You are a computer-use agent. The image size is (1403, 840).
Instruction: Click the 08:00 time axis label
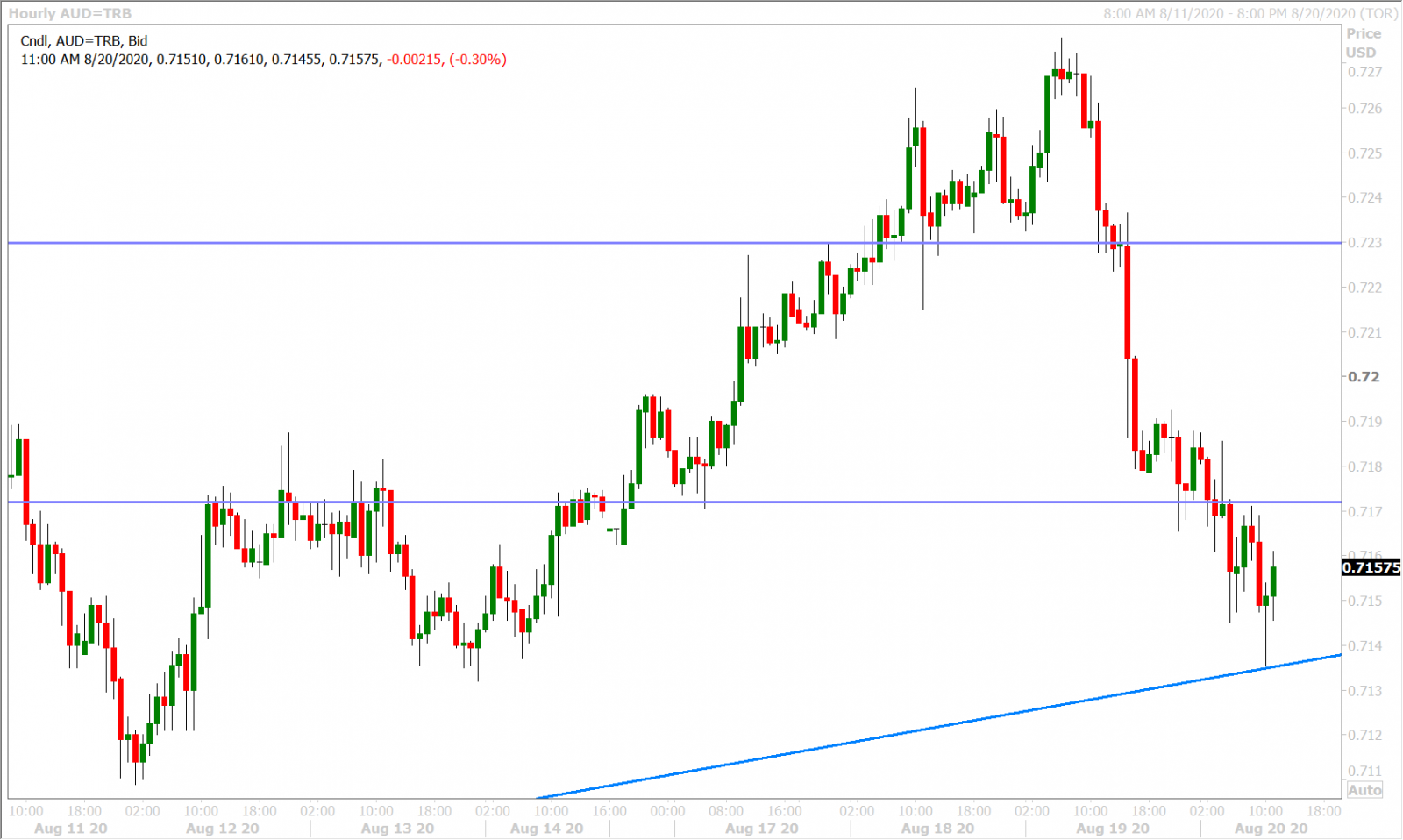click(726, 811)
